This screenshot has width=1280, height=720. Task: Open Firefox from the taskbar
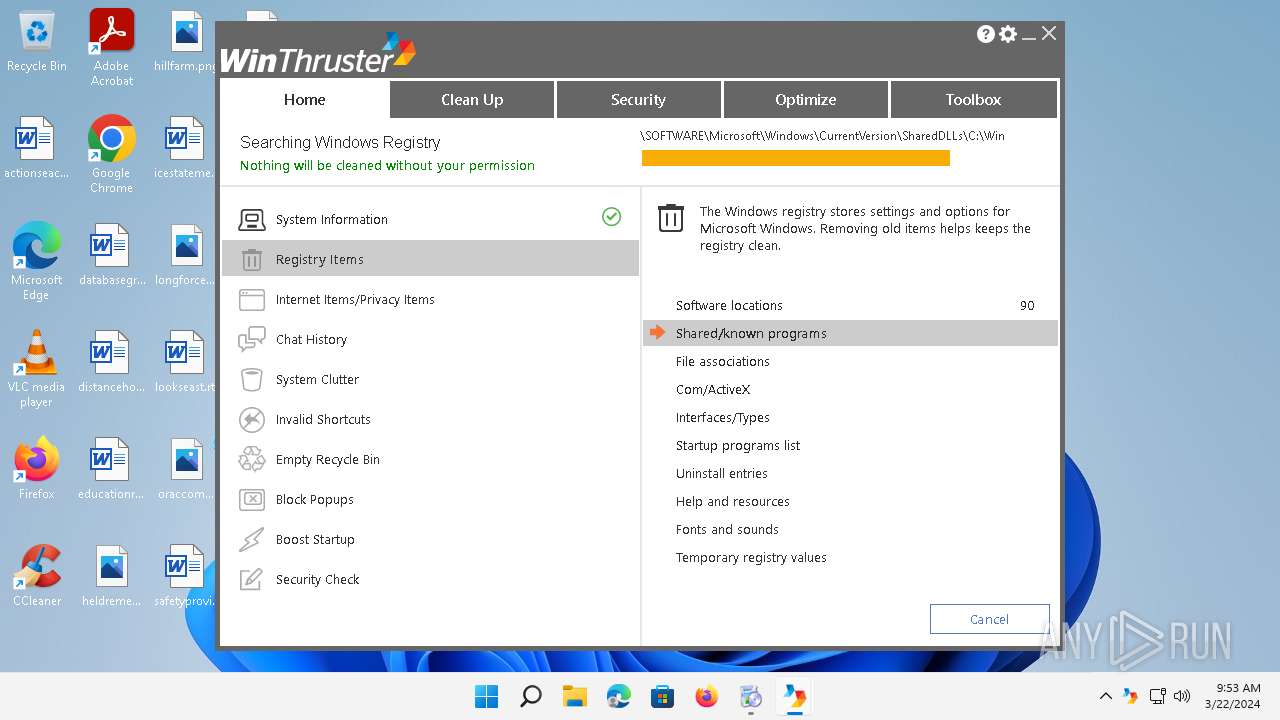point(707,696)
